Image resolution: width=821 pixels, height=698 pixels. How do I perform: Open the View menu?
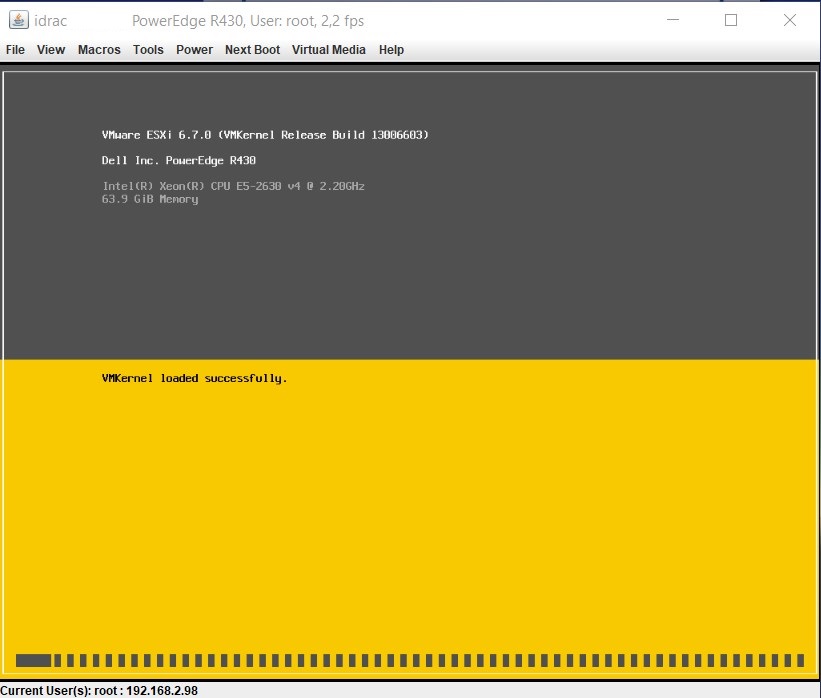(51, 50)
